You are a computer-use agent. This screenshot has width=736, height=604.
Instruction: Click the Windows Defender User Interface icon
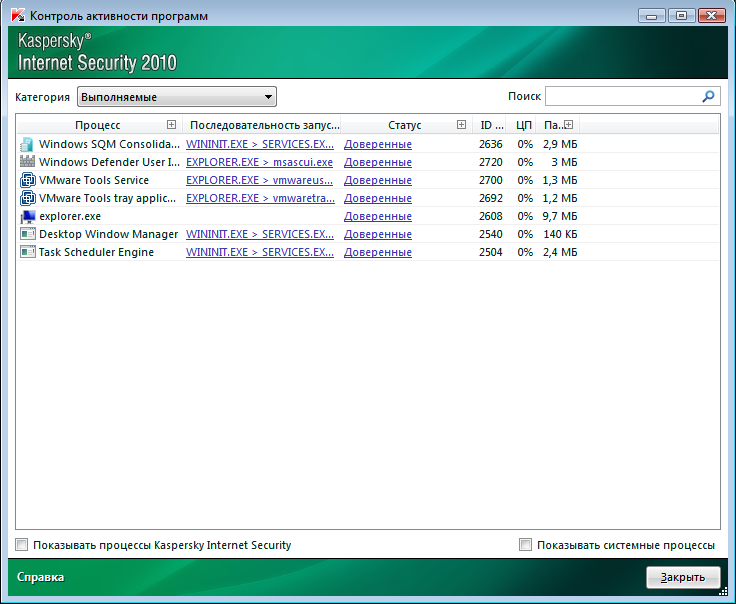[27, 162]
